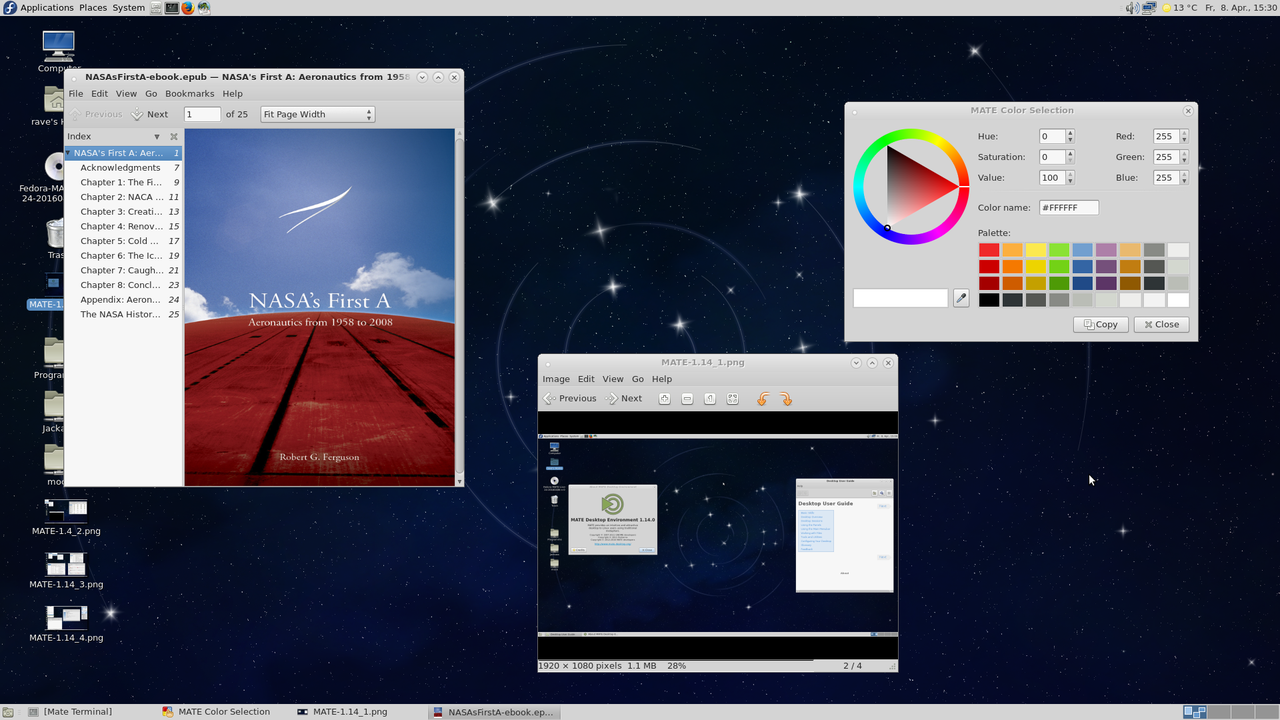Close the Index sidebar pane
Image resolution: width=1280 pixels, height=720 pixels.
pos(174,137)
